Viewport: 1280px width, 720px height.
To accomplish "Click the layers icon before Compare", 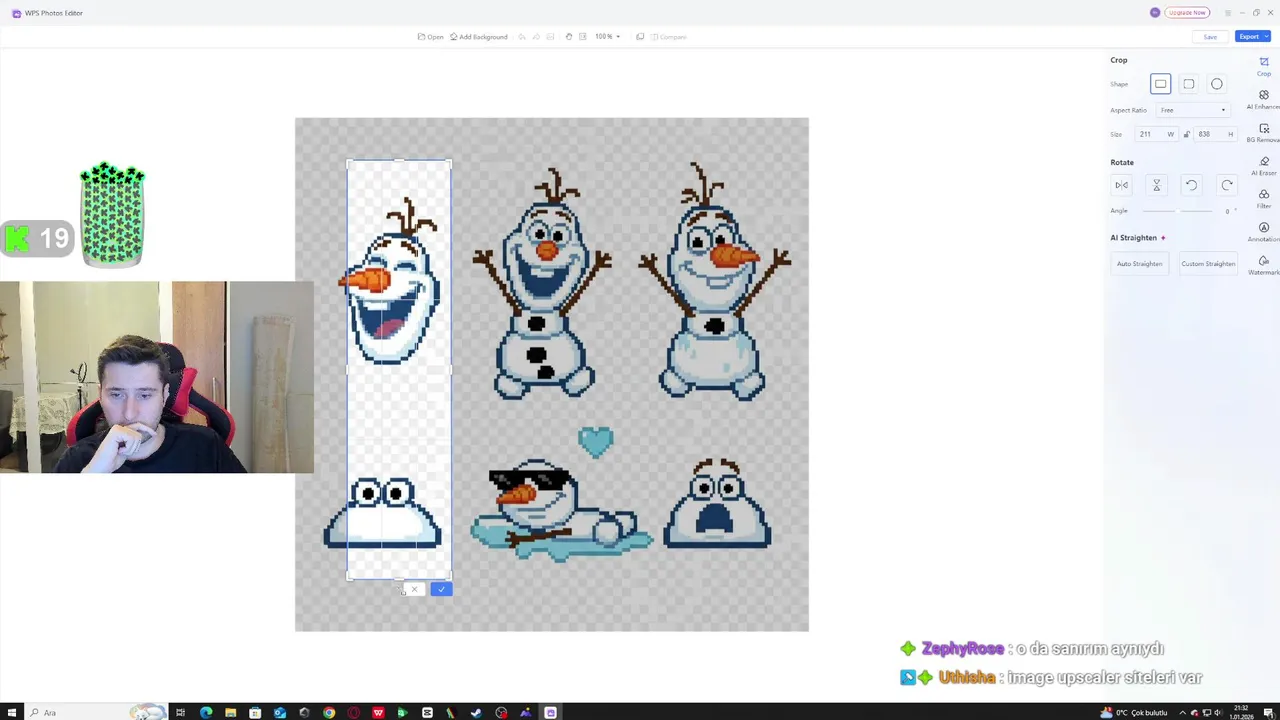I will [640, 37].
